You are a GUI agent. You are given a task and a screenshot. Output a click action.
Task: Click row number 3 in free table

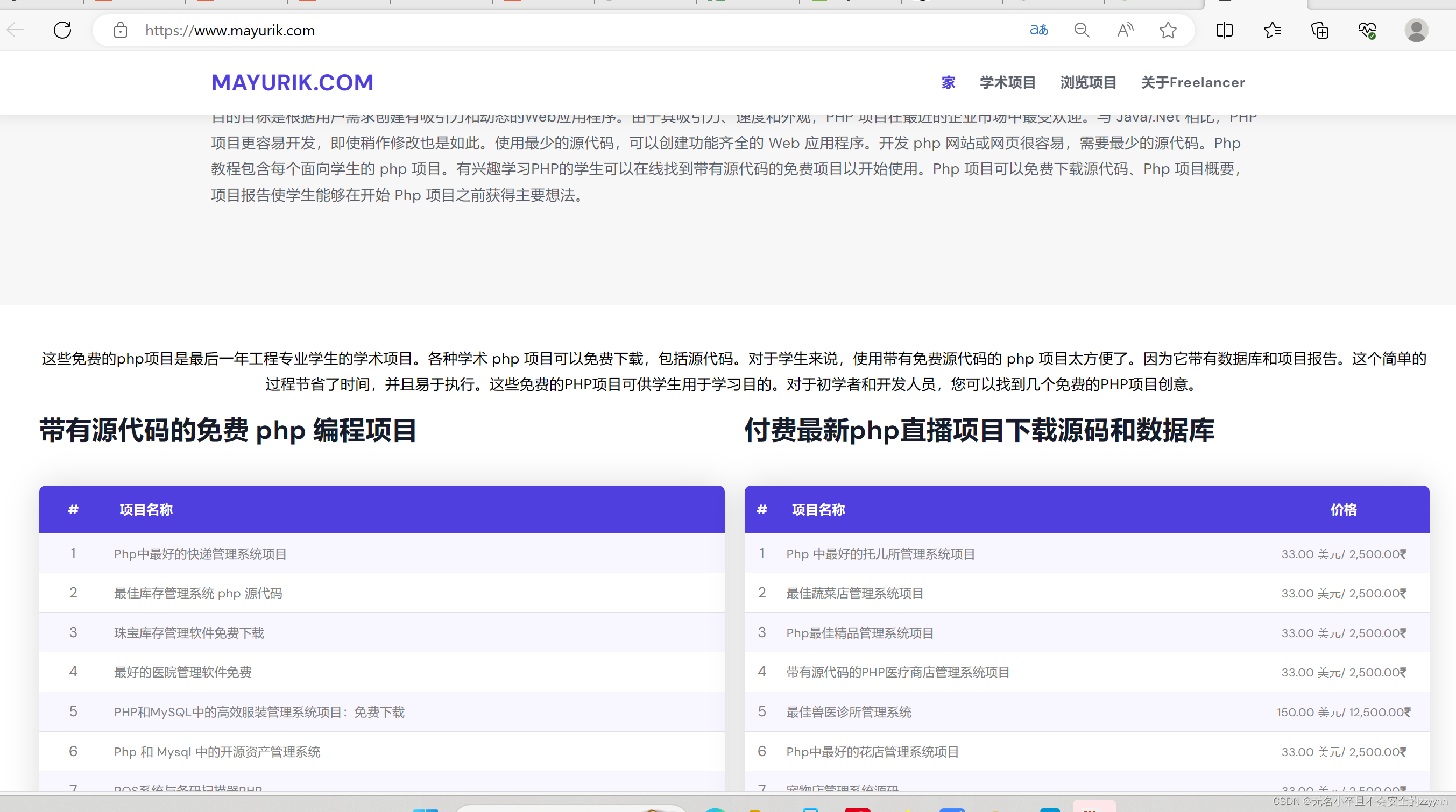[73, 632]
